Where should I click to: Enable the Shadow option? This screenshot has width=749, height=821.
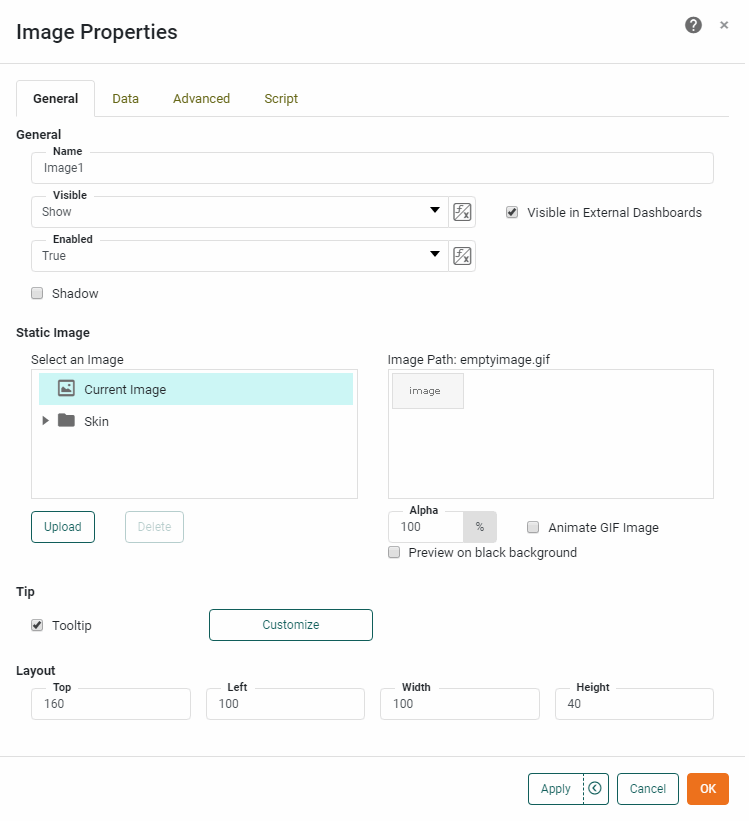[x=37, y=293]
